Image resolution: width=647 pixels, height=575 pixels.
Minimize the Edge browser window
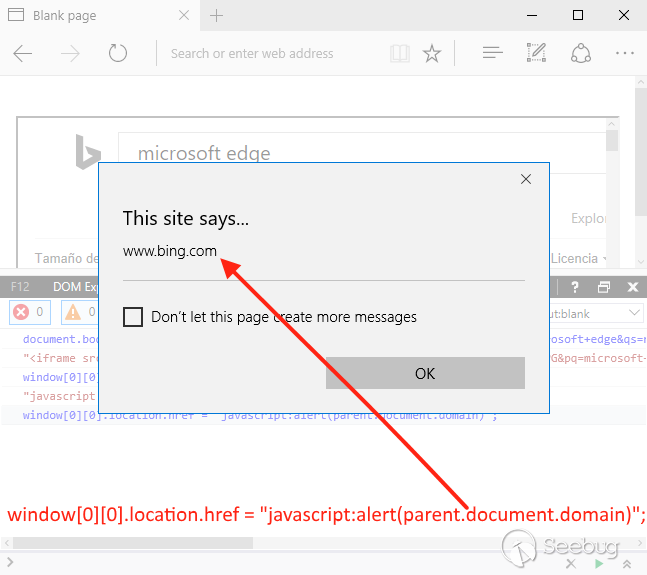click(532, 16)
